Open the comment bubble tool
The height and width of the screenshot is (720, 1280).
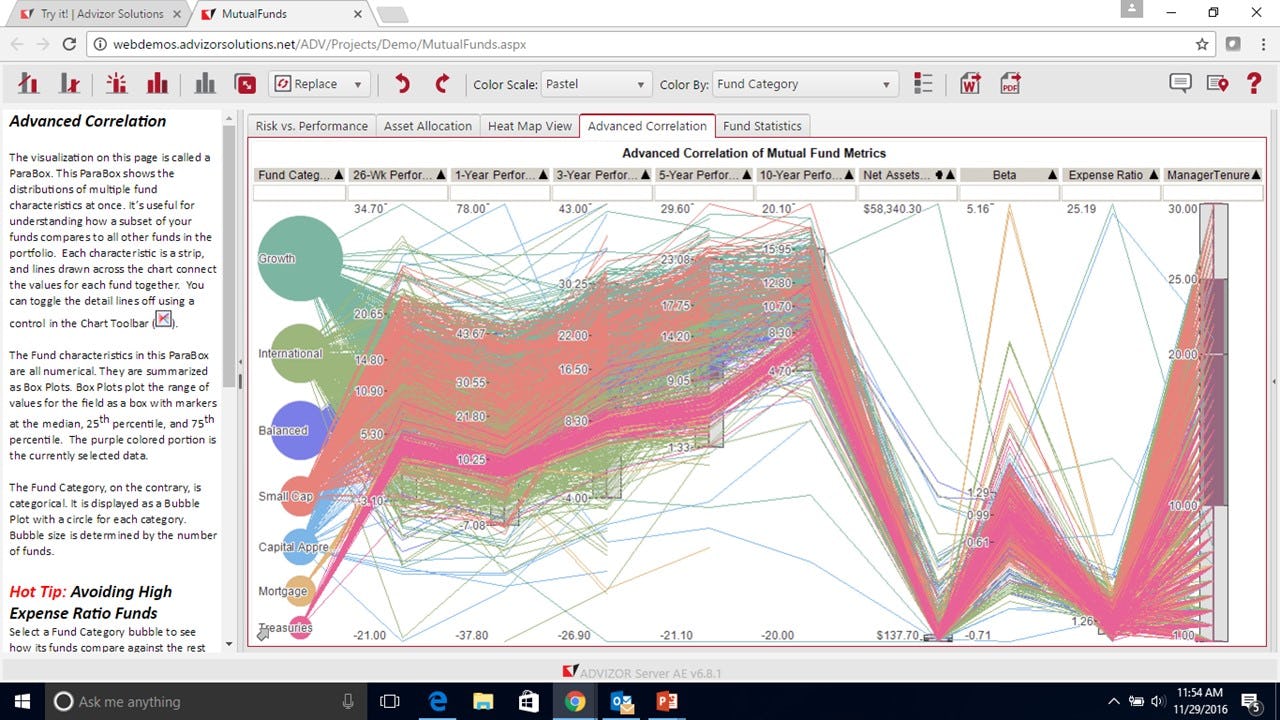pyautogui.click(x=1180, y=84)
